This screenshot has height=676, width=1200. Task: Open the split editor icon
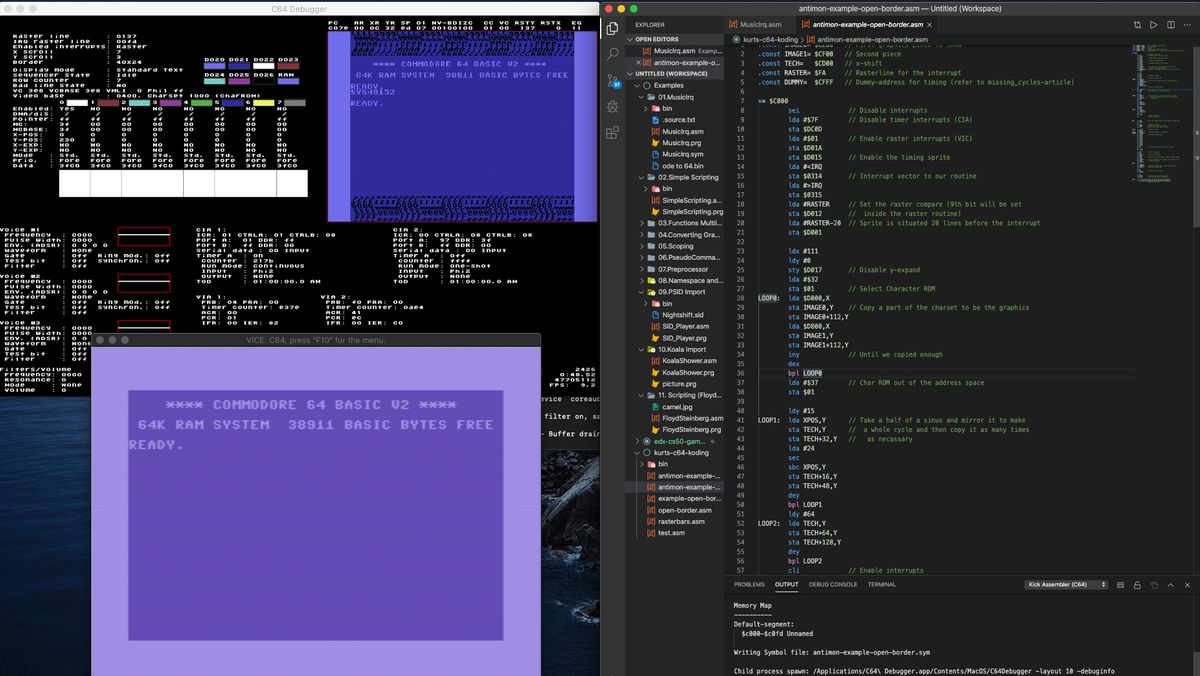click(x=1170, y=25)
